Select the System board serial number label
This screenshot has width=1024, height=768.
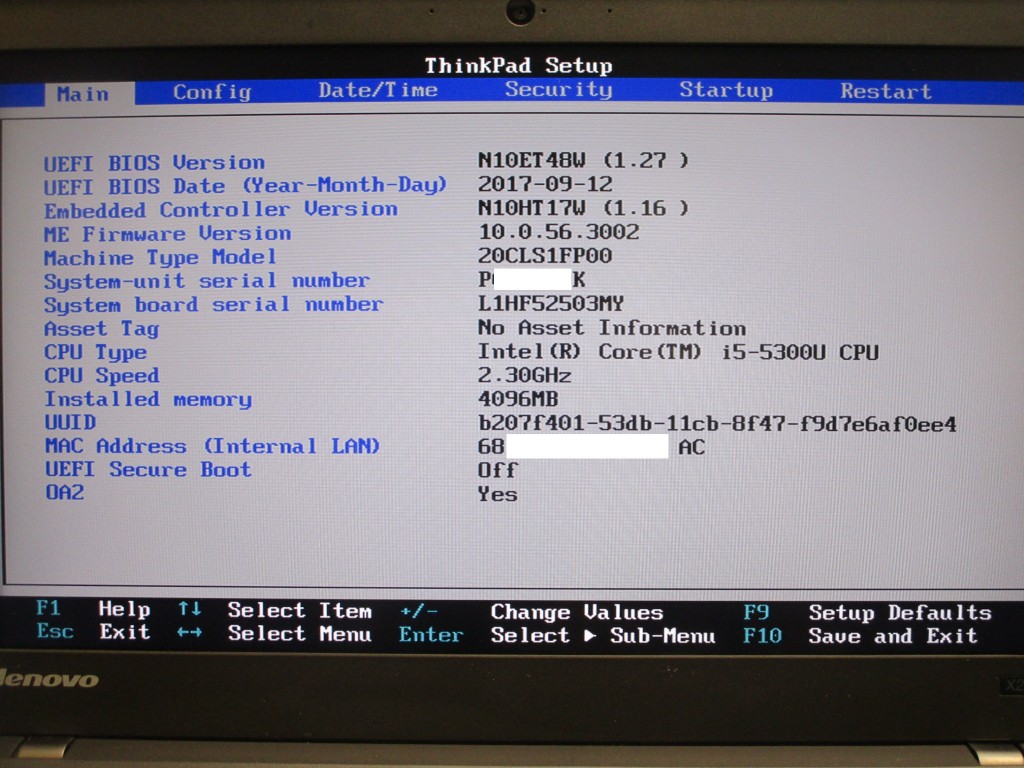(213, 305)
